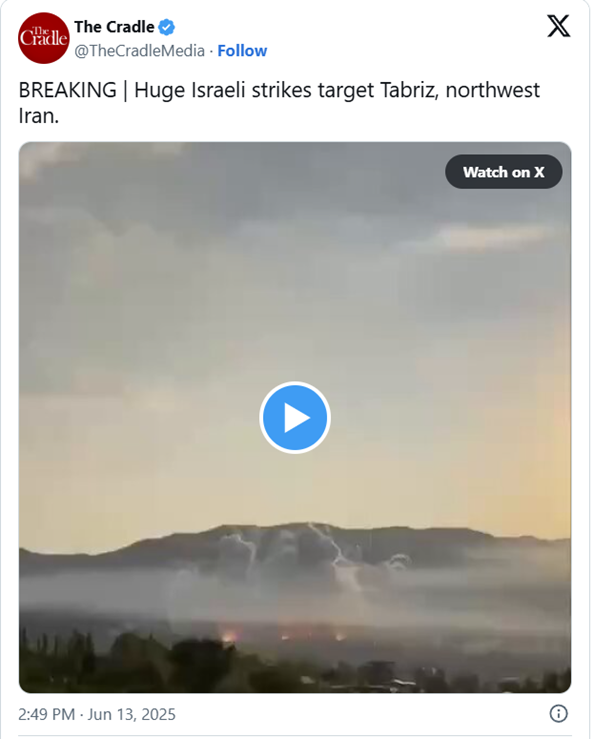Click the Jun 13, 2025 date text
This screenshot has width=594, height=739.
132,714
